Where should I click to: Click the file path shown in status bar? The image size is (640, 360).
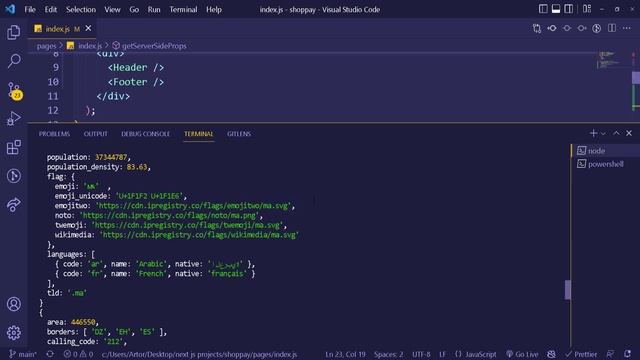click(x=199, y=354)
